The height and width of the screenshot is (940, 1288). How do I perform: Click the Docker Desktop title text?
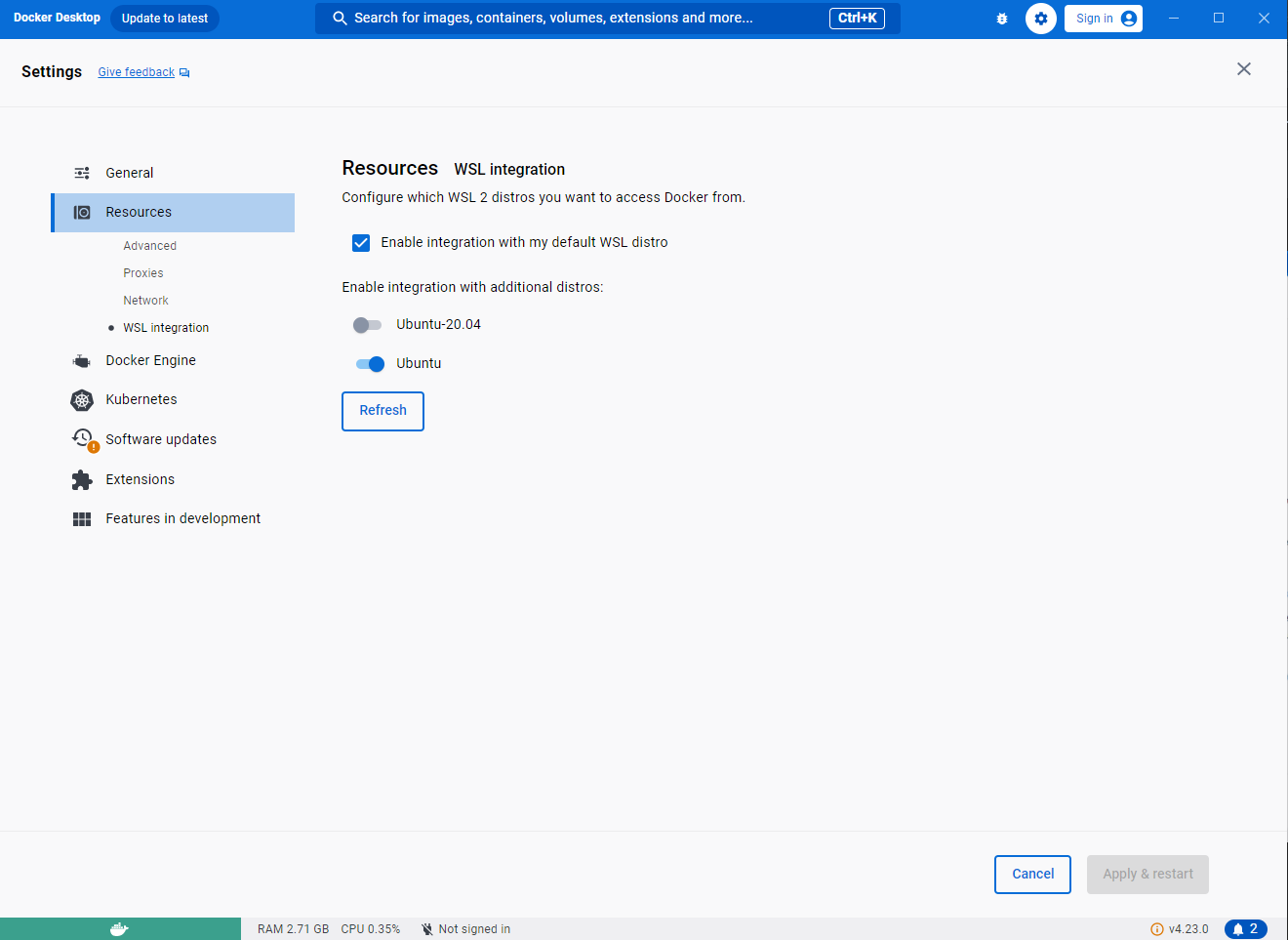click(x=57, y=18)
